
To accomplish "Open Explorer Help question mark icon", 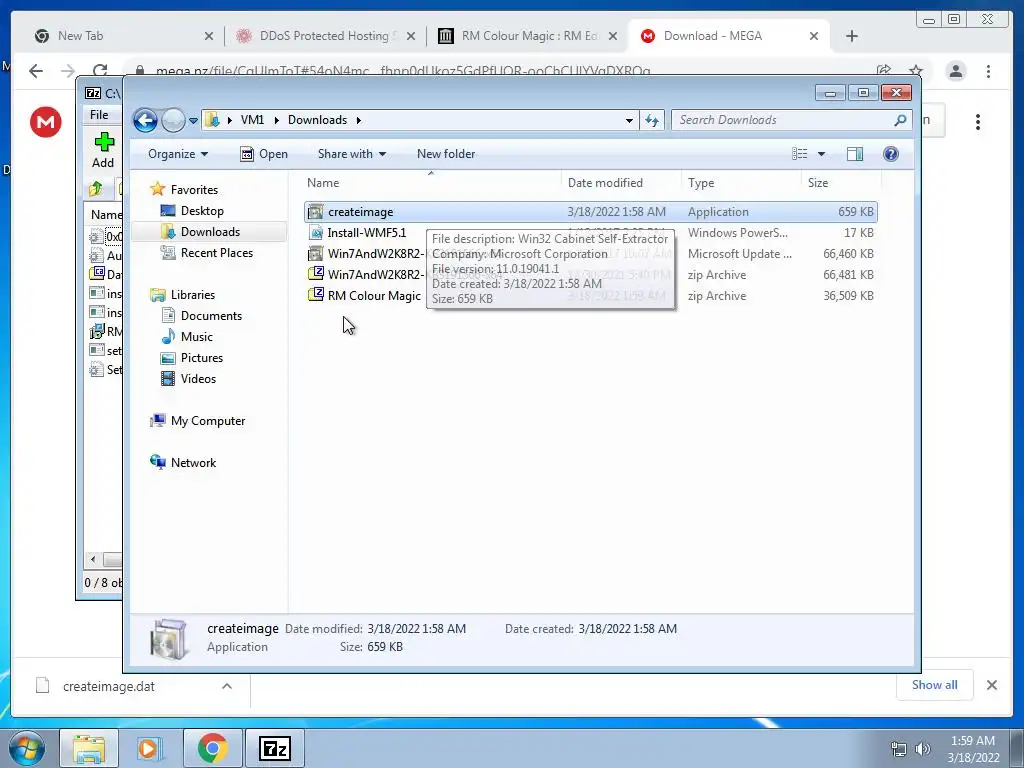I will click(x=891, y=154).
